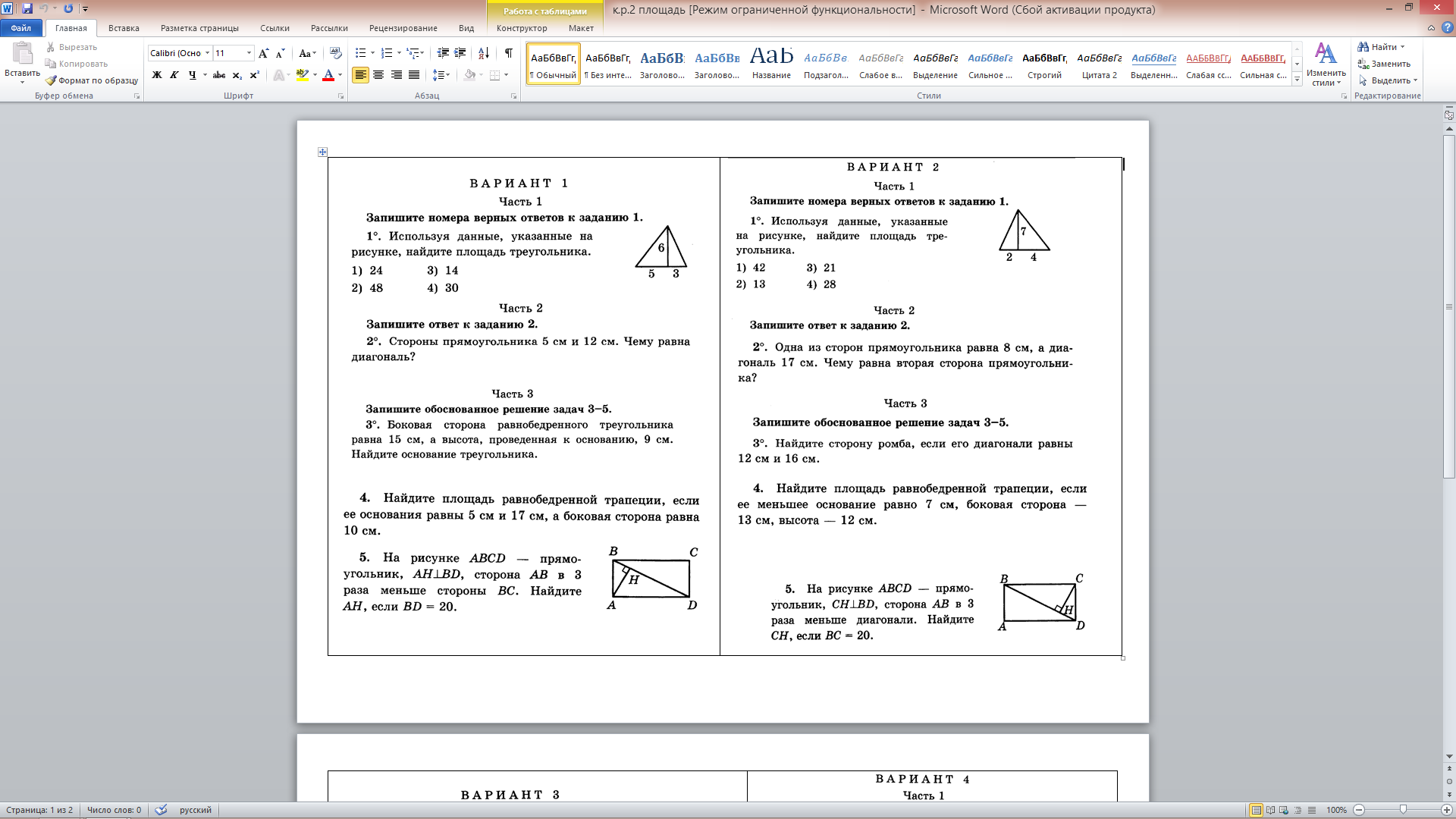
Task: Click the Save icon in quick access toolbar
Action: tap(27, 8)
